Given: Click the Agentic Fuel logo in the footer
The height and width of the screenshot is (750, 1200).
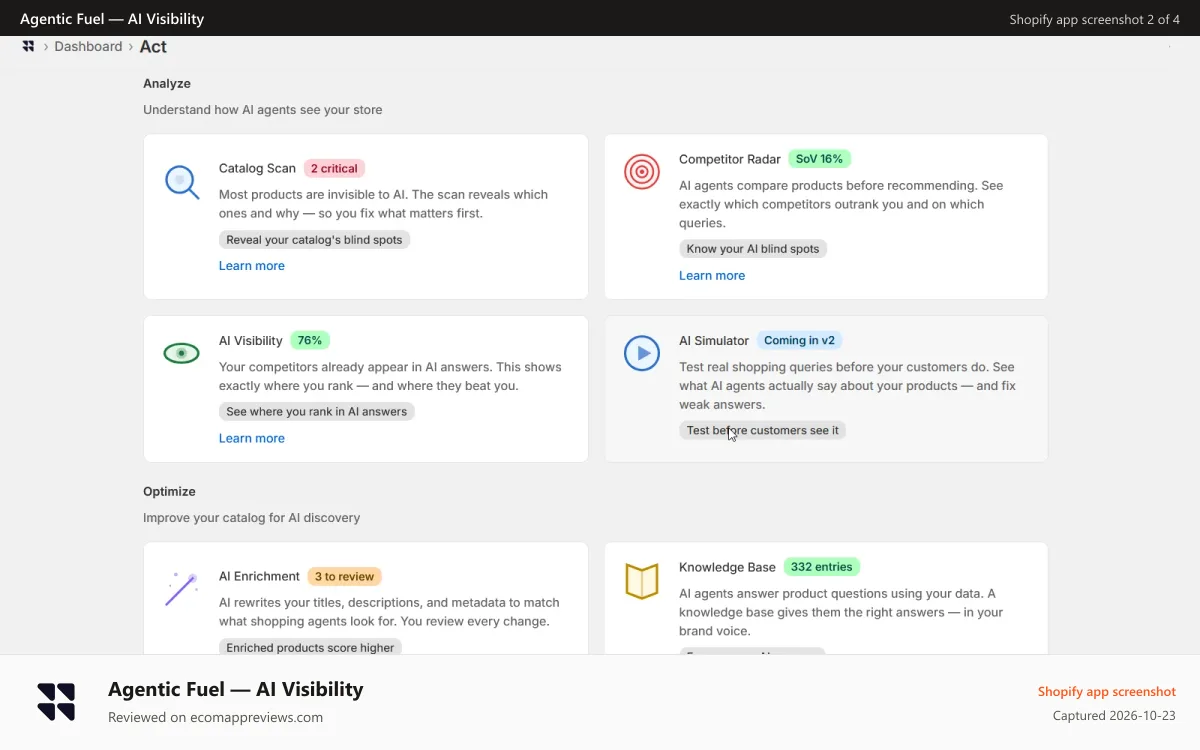Looking at the screenshot, I should pos(56,702).
